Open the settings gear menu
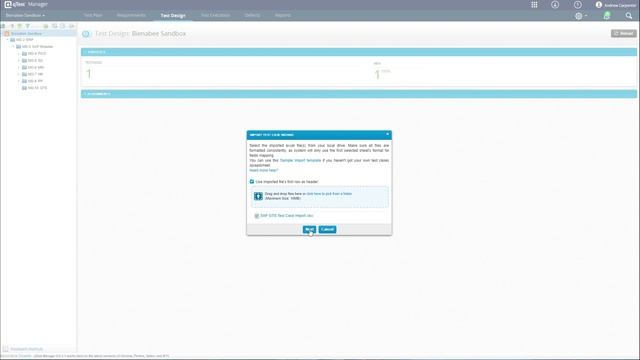640x360 pixels. 580,16
